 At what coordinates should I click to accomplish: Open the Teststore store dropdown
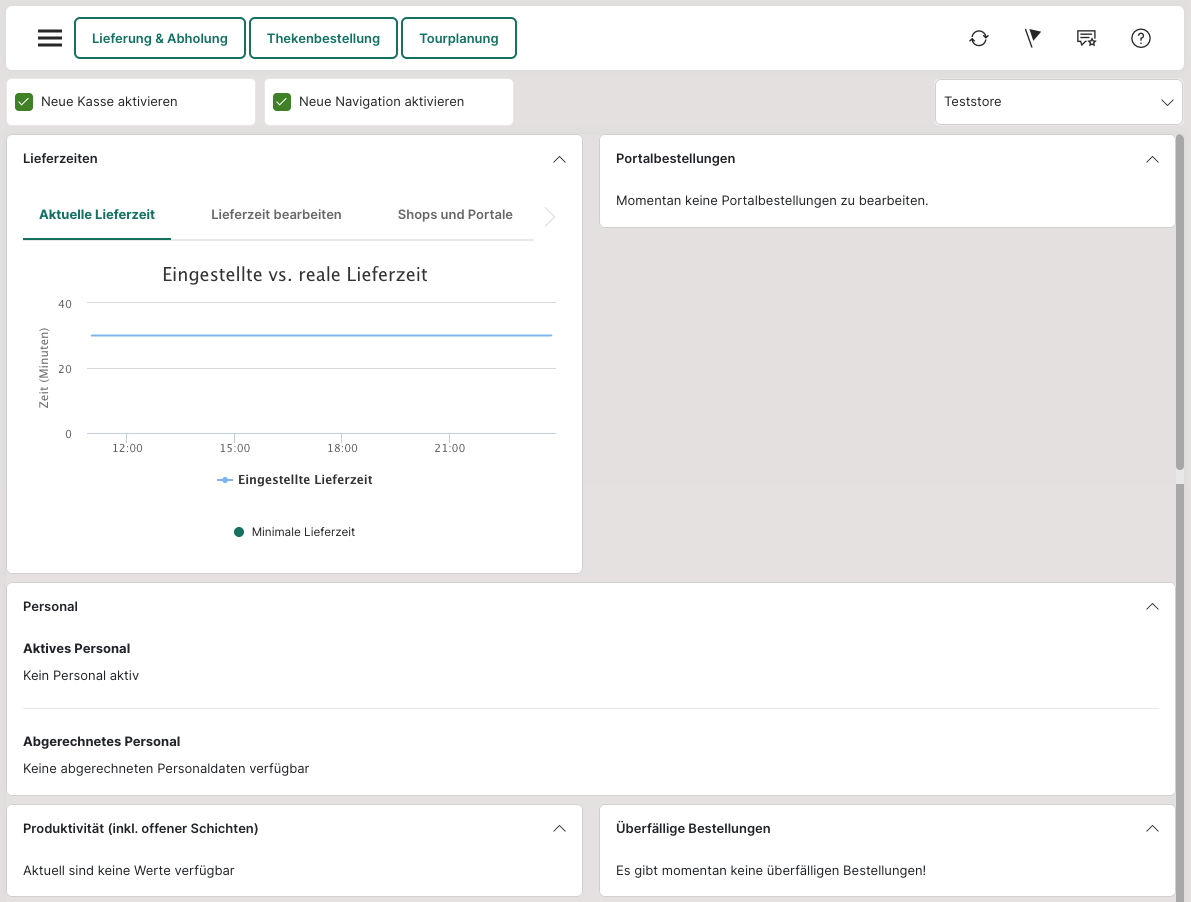(1058, 102)
